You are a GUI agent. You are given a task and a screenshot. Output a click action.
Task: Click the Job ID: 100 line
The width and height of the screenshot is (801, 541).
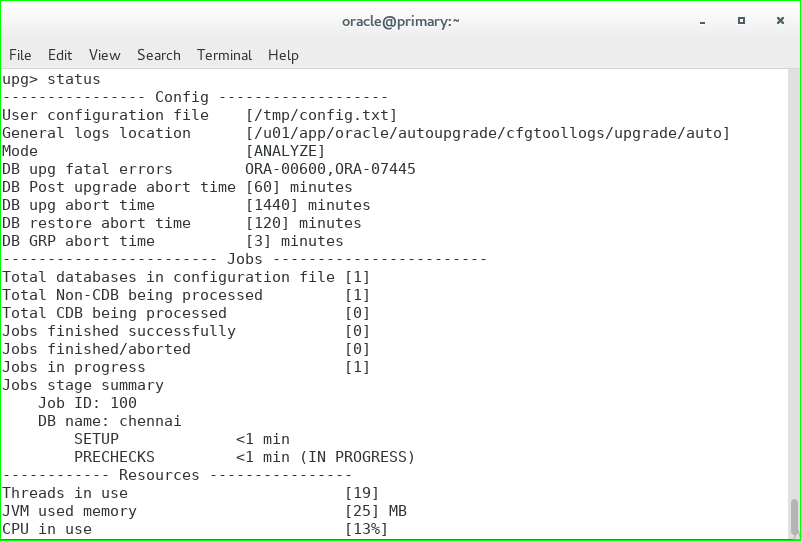click(x=87, y=403)
